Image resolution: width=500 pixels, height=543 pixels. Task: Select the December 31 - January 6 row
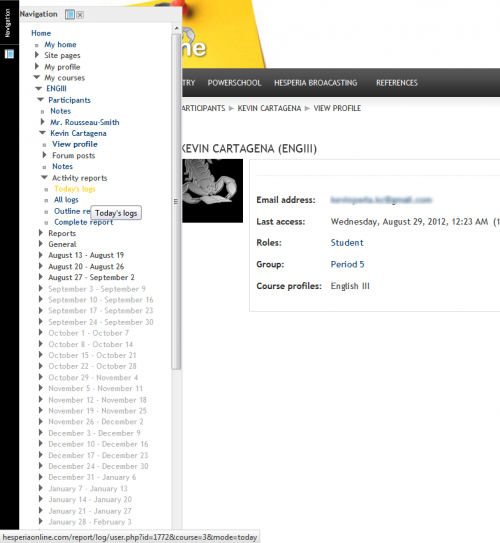(x=92, y=478)
